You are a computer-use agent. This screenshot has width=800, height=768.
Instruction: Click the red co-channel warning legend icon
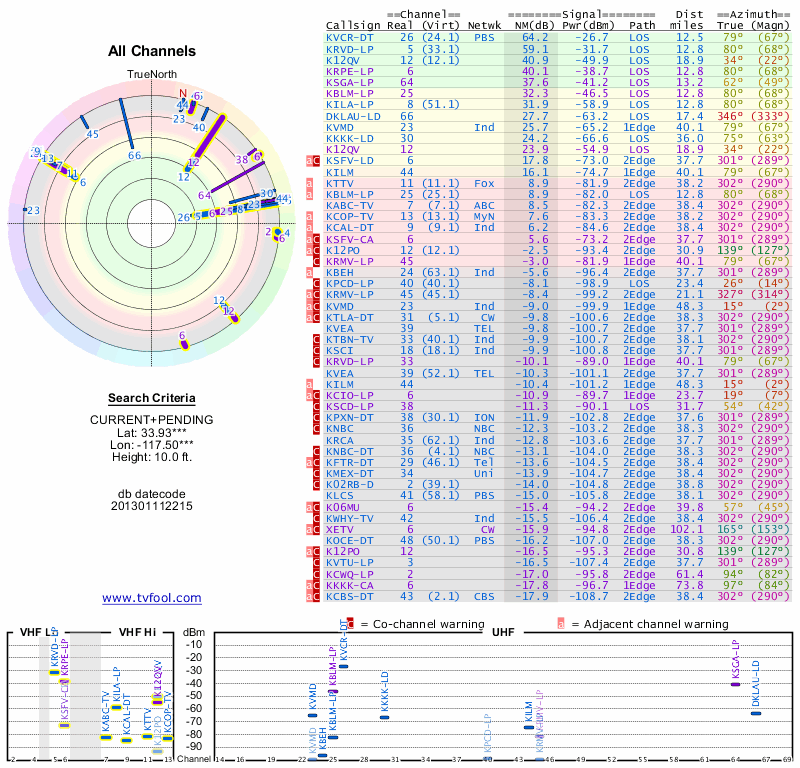pyautogui.click(x=350, y=624)
